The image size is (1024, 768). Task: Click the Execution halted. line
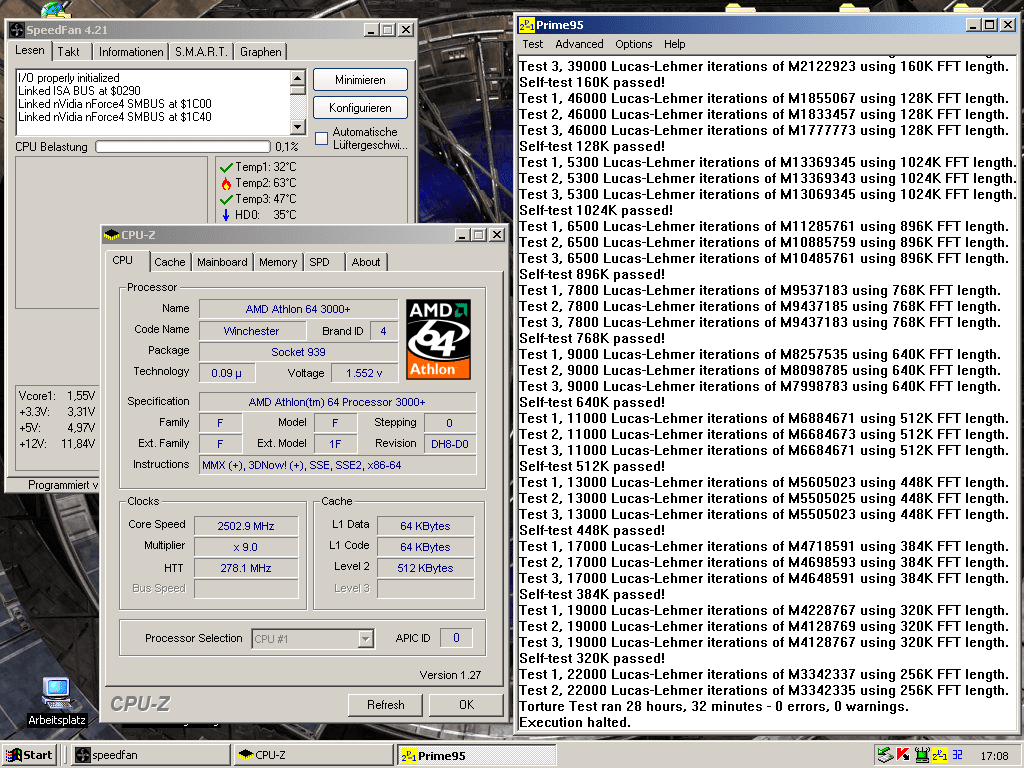(x=575, y=722)
